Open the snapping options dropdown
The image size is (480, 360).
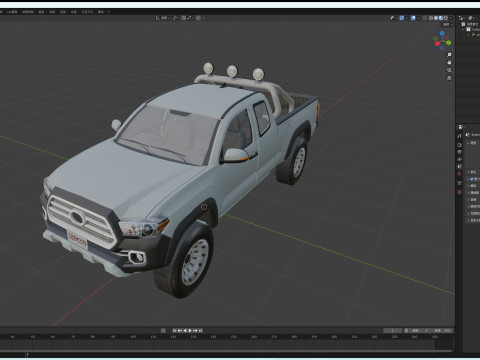click(190, 18)
